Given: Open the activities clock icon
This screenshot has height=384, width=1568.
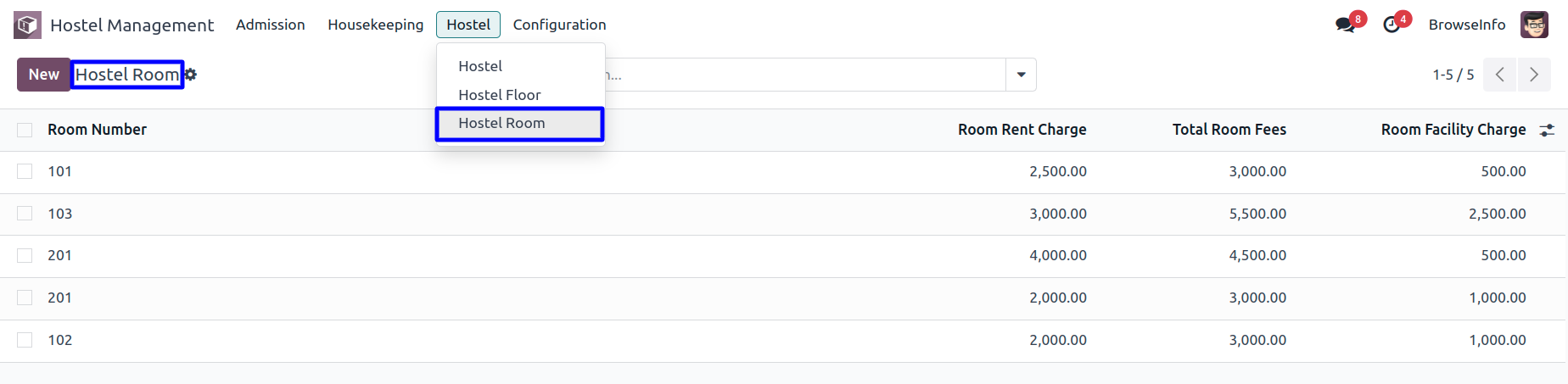Looking at the screenshot, I should coord(1392,25).
